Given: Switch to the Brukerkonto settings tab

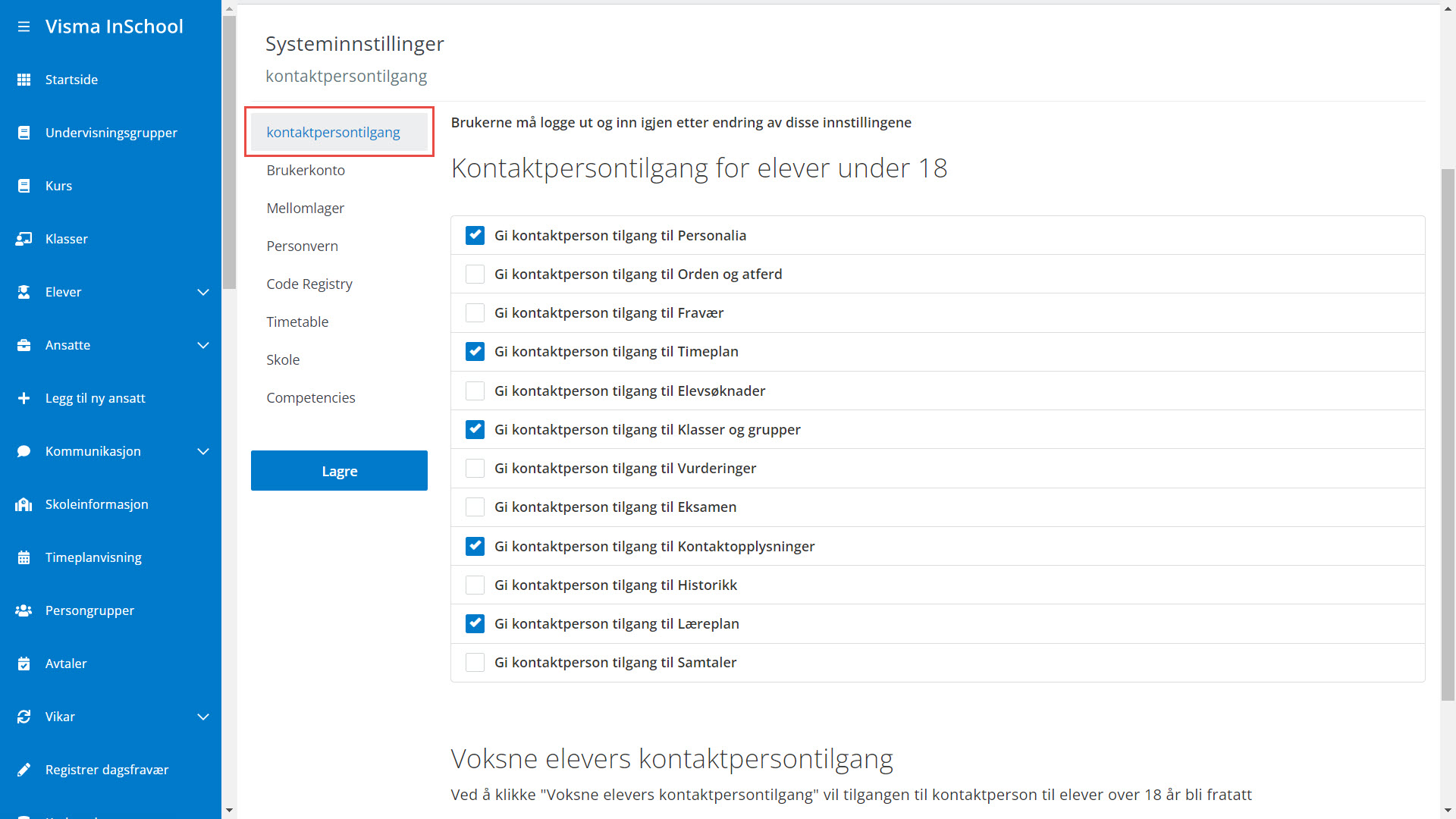Looking at the screenshot, I should pos(306,171).
